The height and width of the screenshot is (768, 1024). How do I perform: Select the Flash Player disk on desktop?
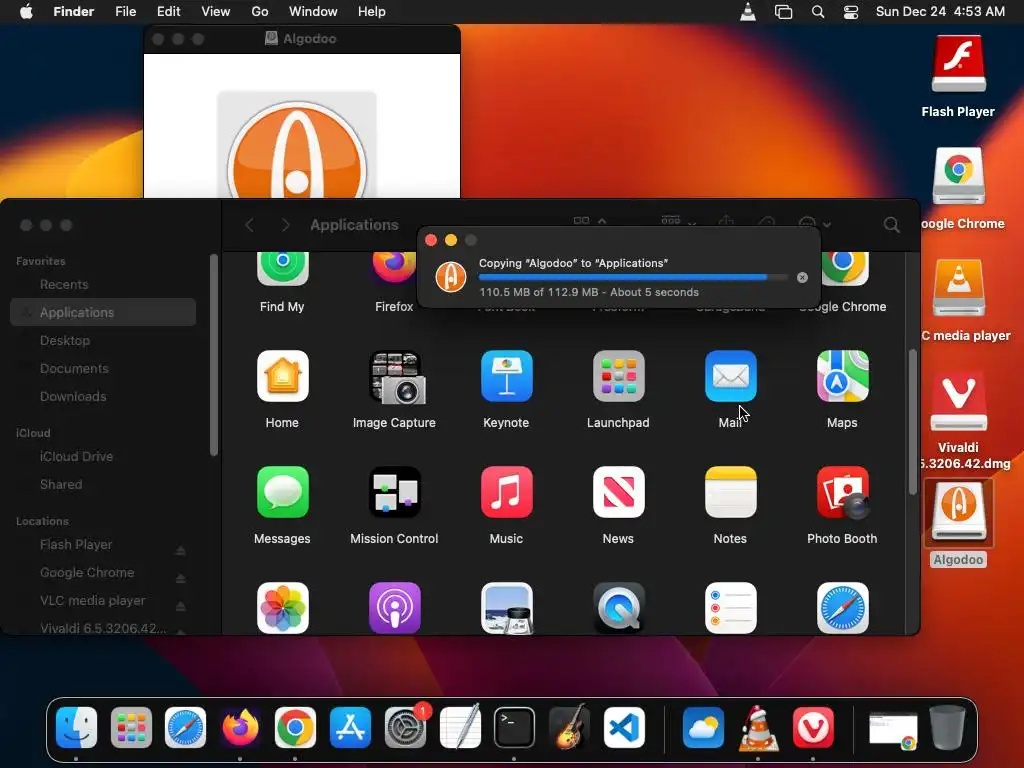[x=958, y=64]
